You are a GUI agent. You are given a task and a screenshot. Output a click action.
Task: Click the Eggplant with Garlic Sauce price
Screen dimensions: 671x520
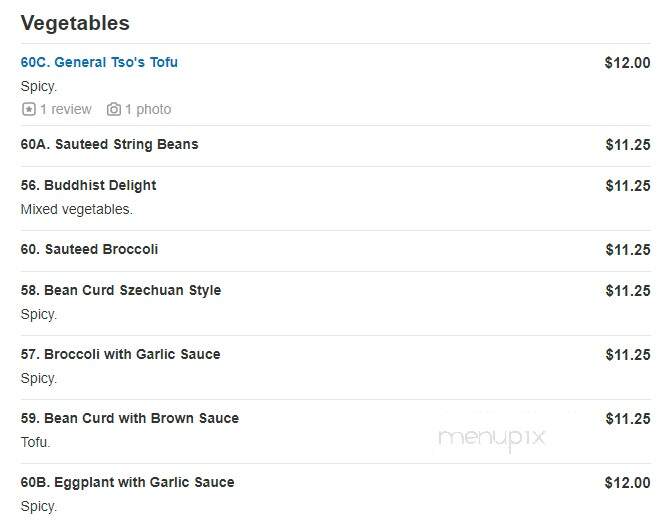coord(627,483)
